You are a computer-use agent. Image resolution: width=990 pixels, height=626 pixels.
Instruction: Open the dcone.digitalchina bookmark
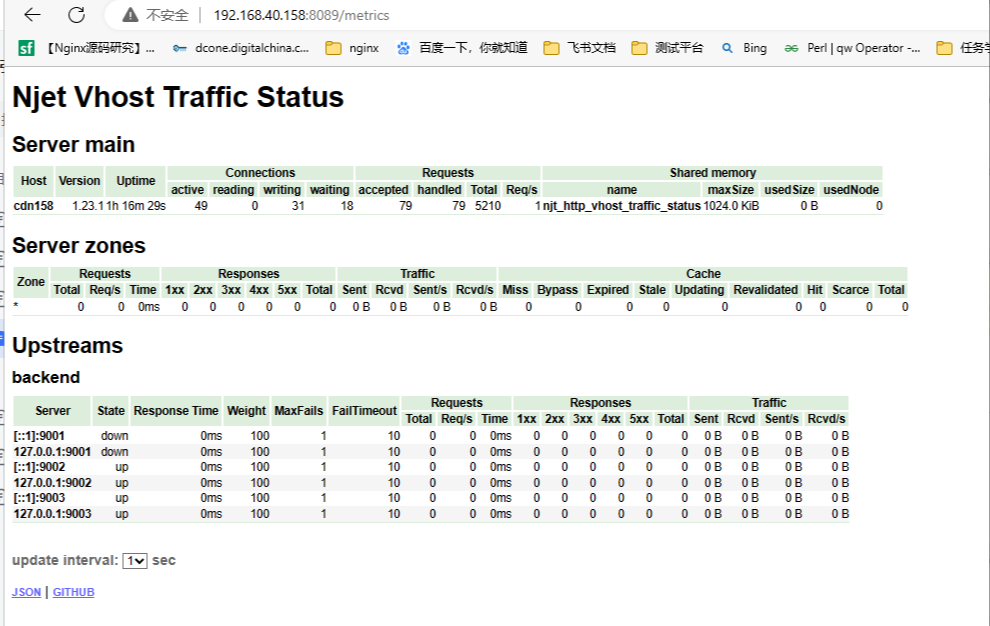pos(241,48)
